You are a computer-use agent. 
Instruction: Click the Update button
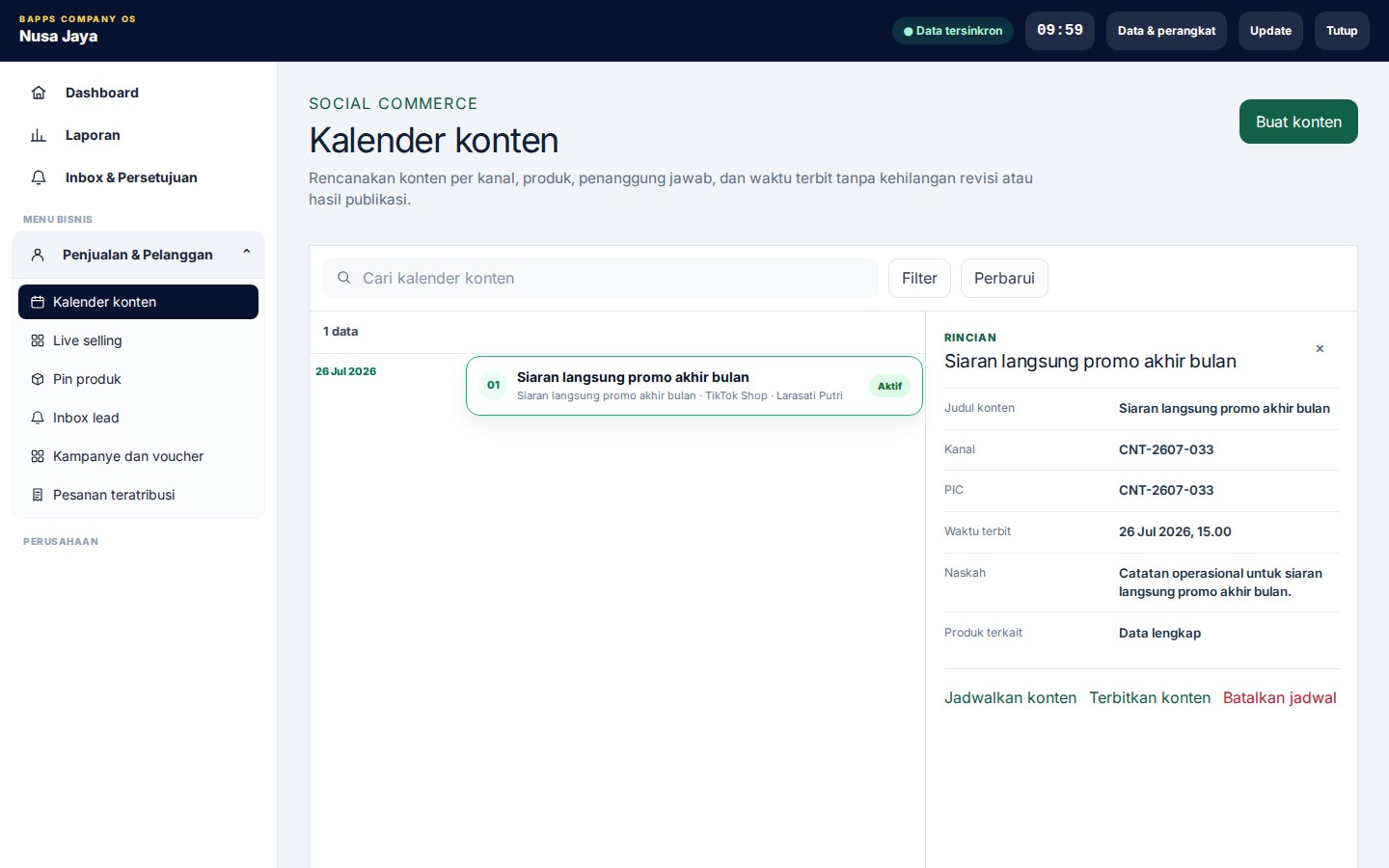point(1270,31)
